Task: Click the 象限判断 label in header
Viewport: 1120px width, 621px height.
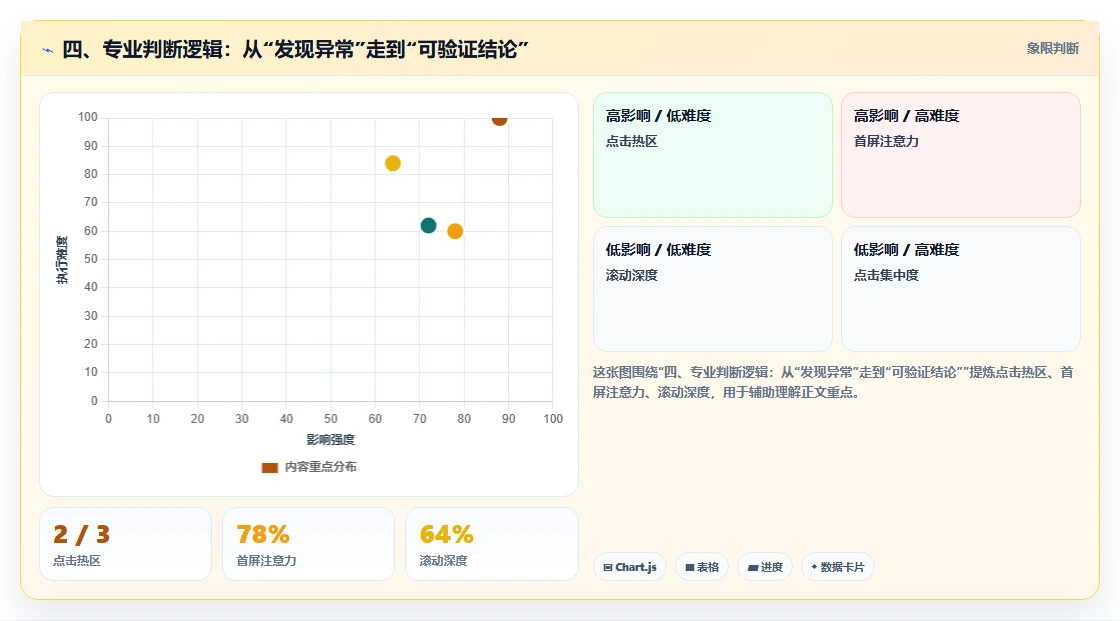Action: [x=1052, y=49]
